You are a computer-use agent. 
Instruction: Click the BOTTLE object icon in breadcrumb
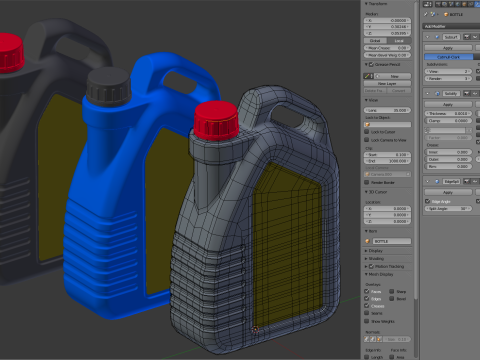[446, 14]
